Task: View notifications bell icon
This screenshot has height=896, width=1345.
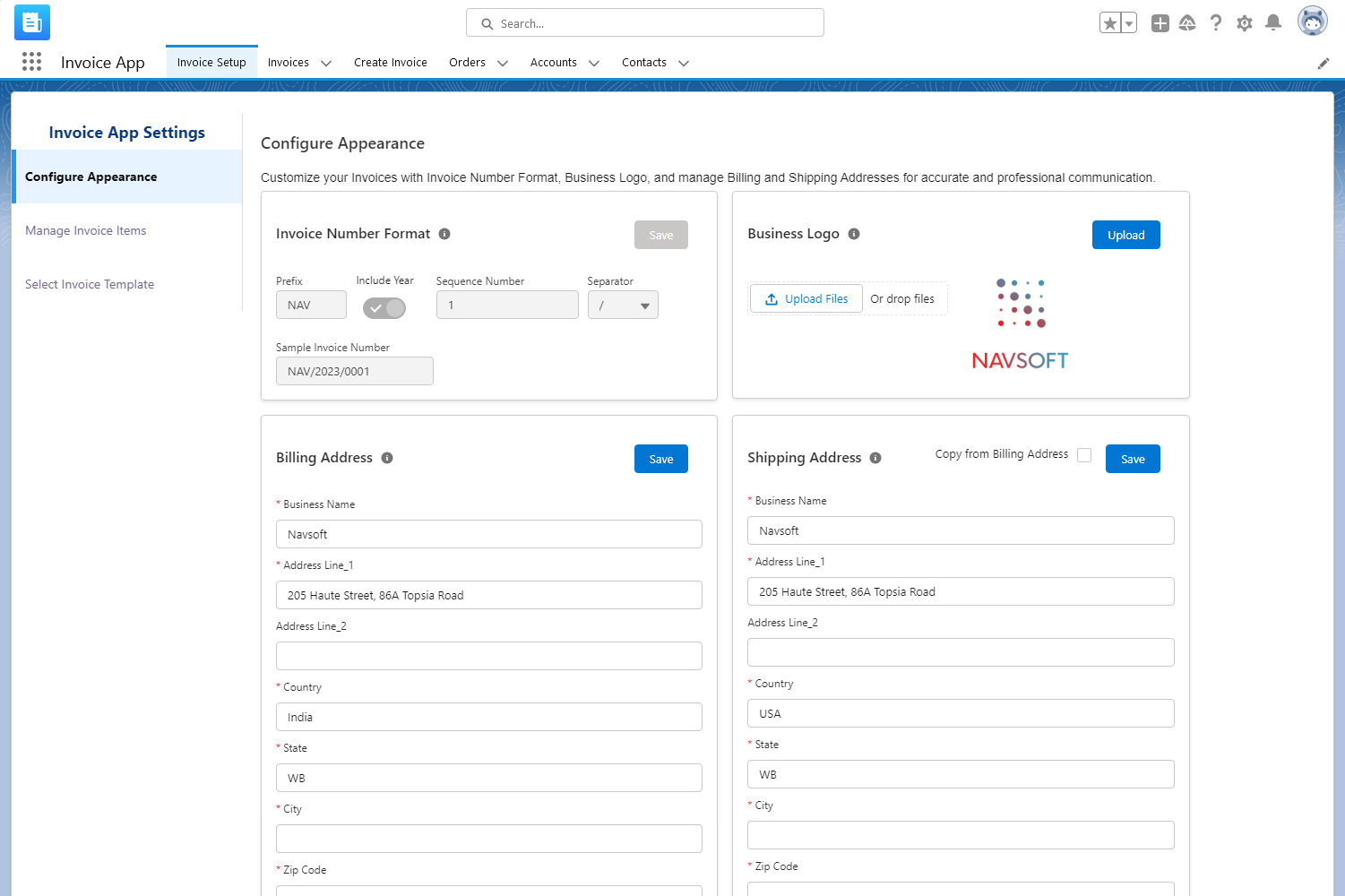Action: pos(1273,23)
